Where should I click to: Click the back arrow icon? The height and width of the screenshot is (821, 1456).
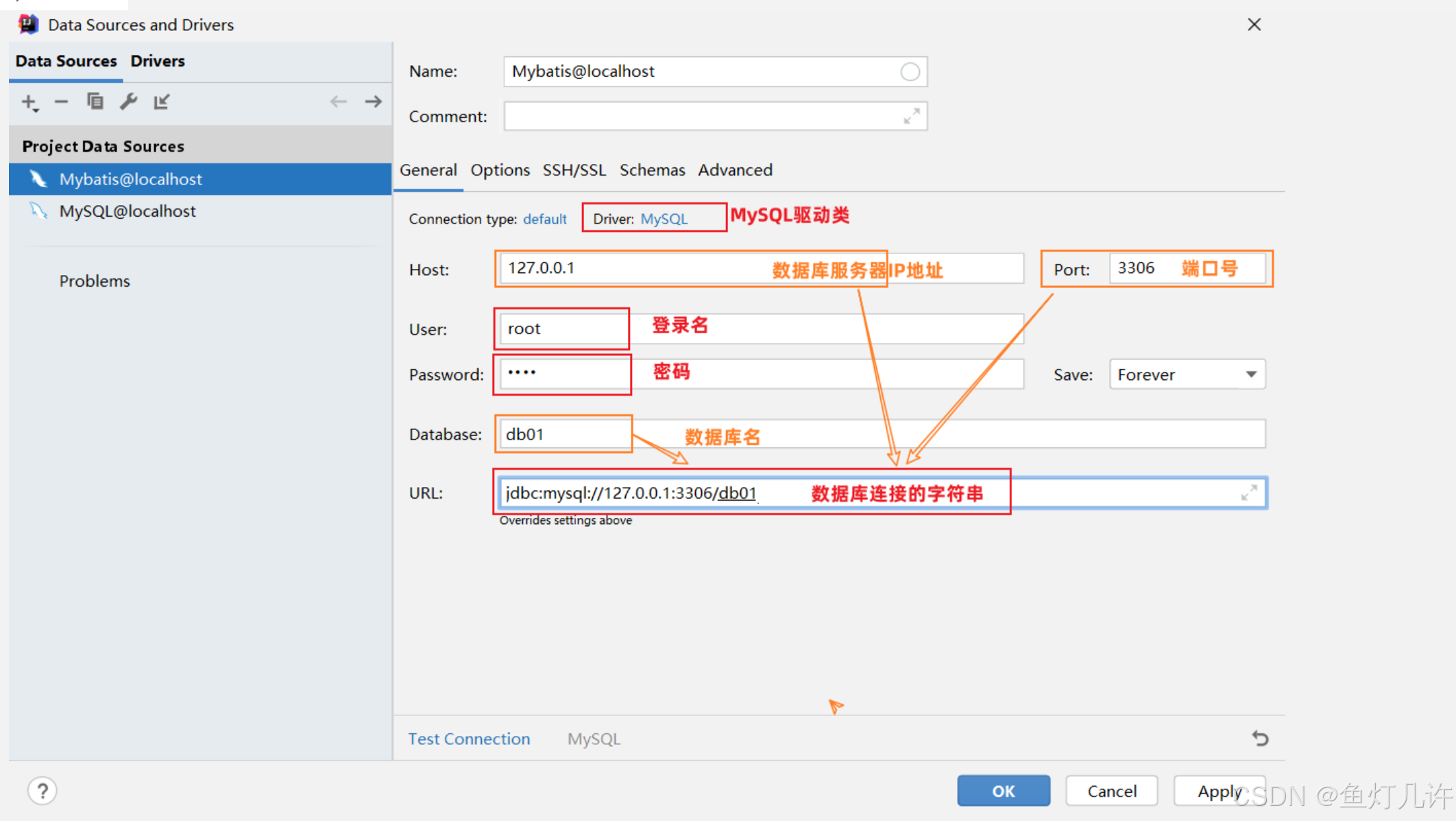point(339,102)
